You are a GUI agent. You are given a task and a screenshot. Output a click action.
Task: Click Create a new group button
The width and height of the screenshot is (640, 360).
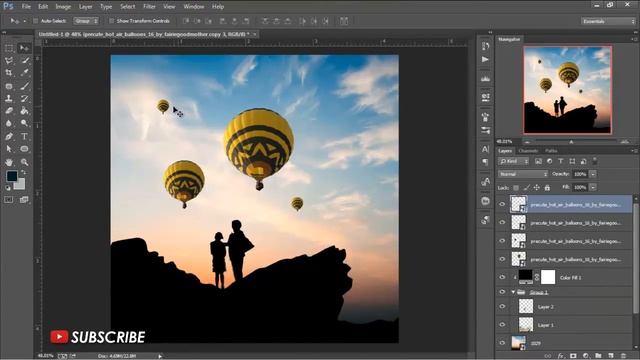598,356
